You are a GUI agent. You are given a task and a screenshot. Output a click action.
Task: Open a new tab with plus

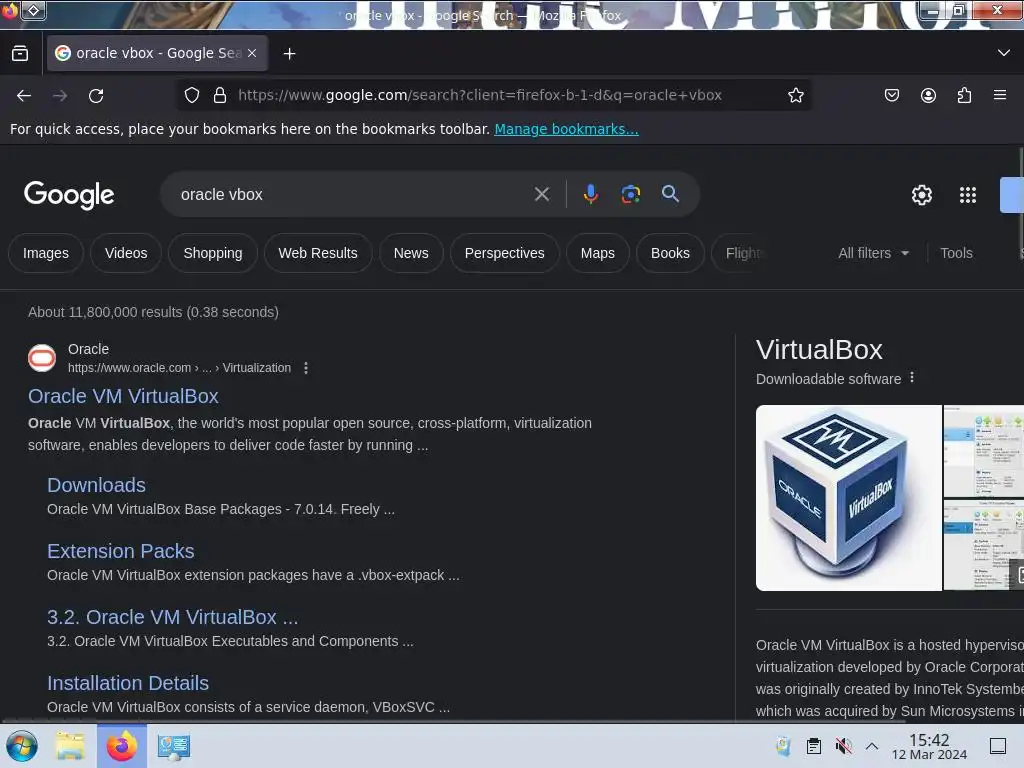tap(289, 54)
